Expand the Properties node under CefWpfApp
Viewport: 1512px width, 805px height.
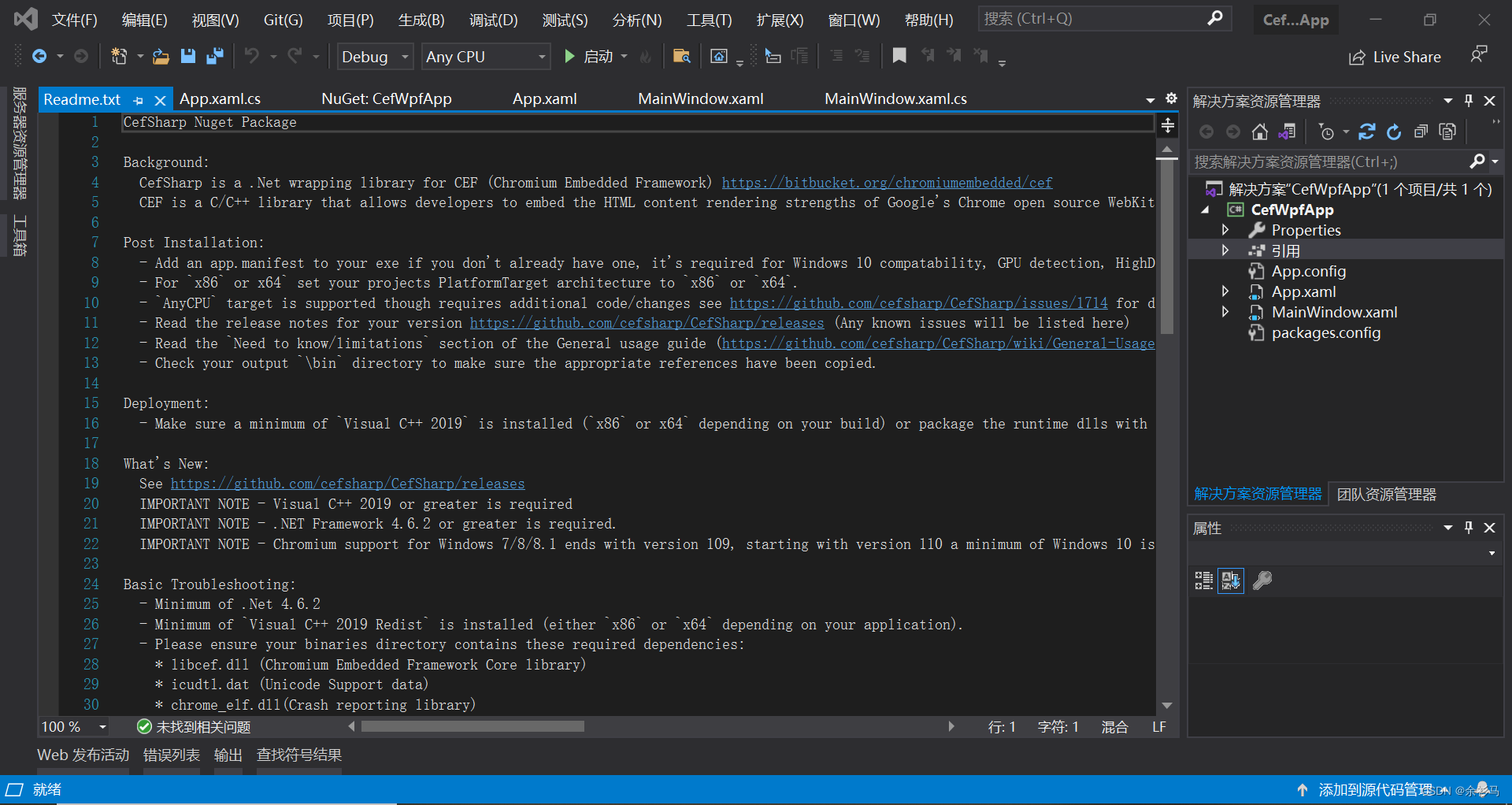click(1225, 229)
